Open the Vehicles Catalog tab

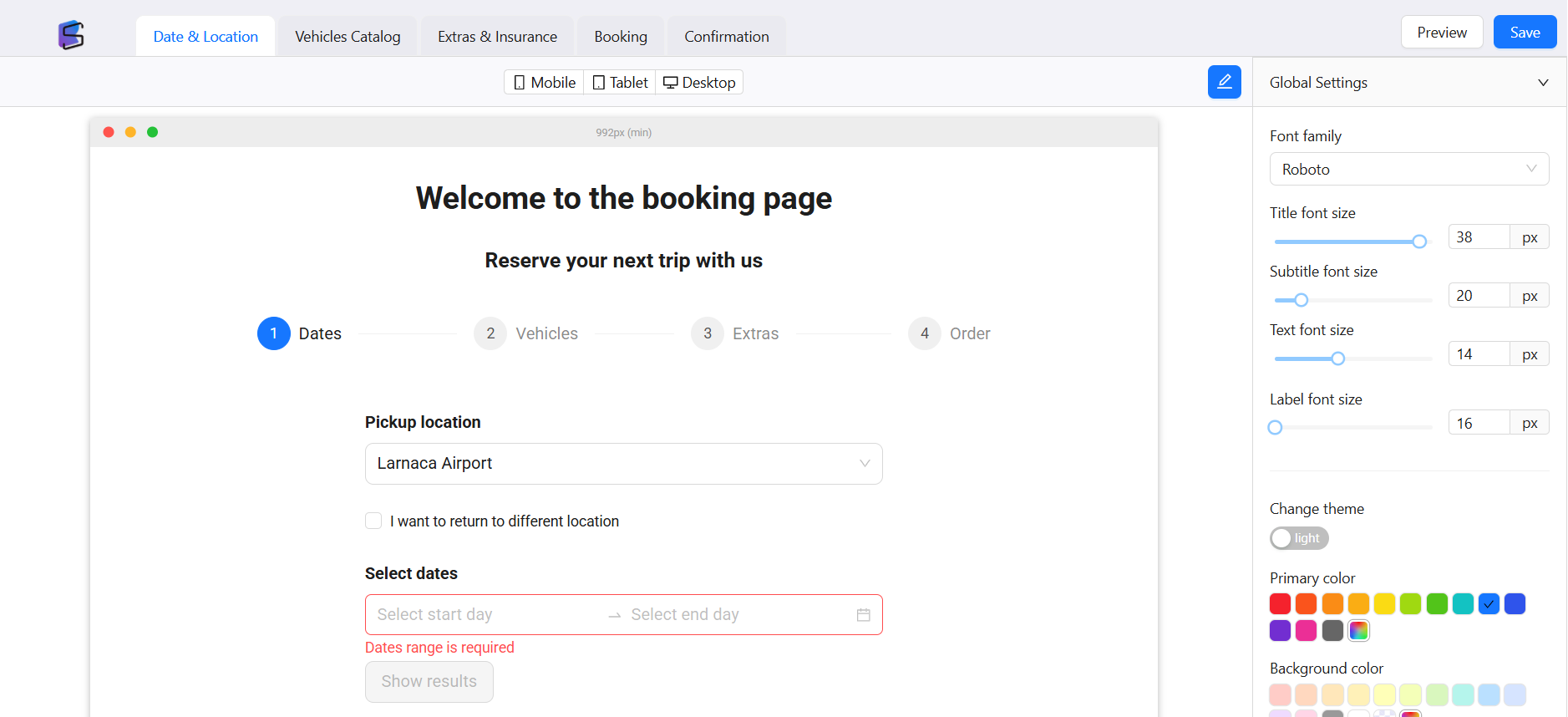348,37
